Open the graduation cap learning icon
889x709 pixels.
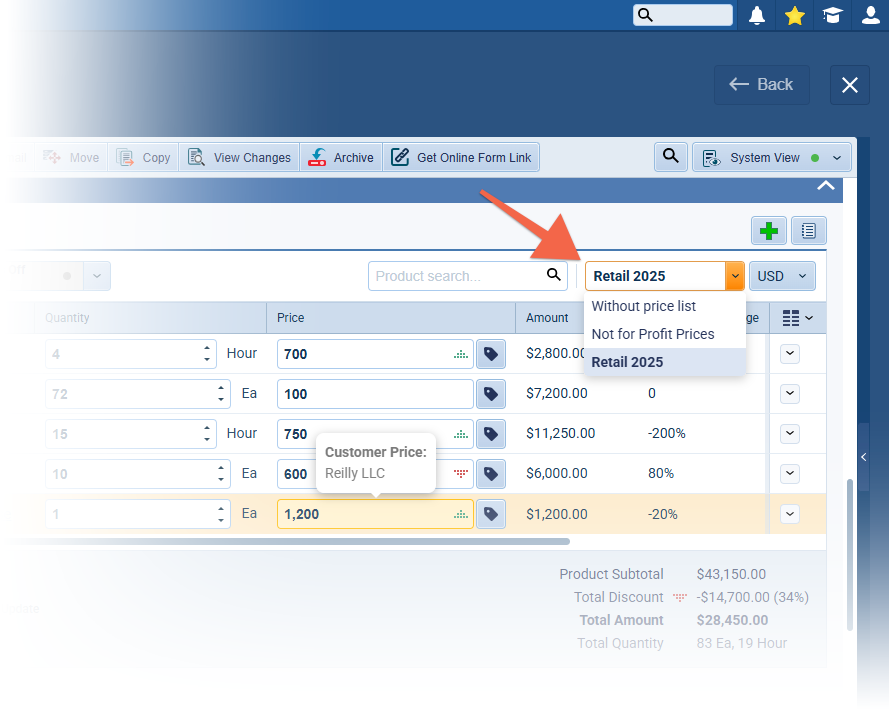(833, 15)
